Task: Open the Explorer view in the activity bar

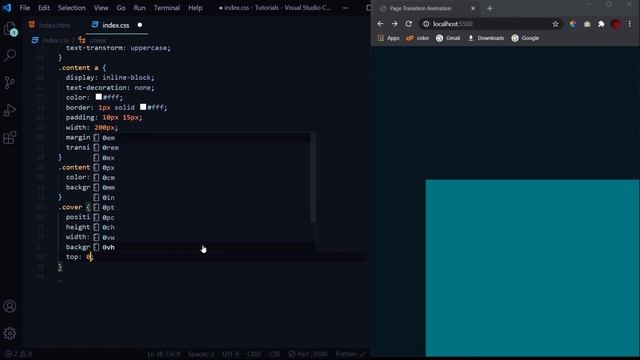Action: (10, 29)
